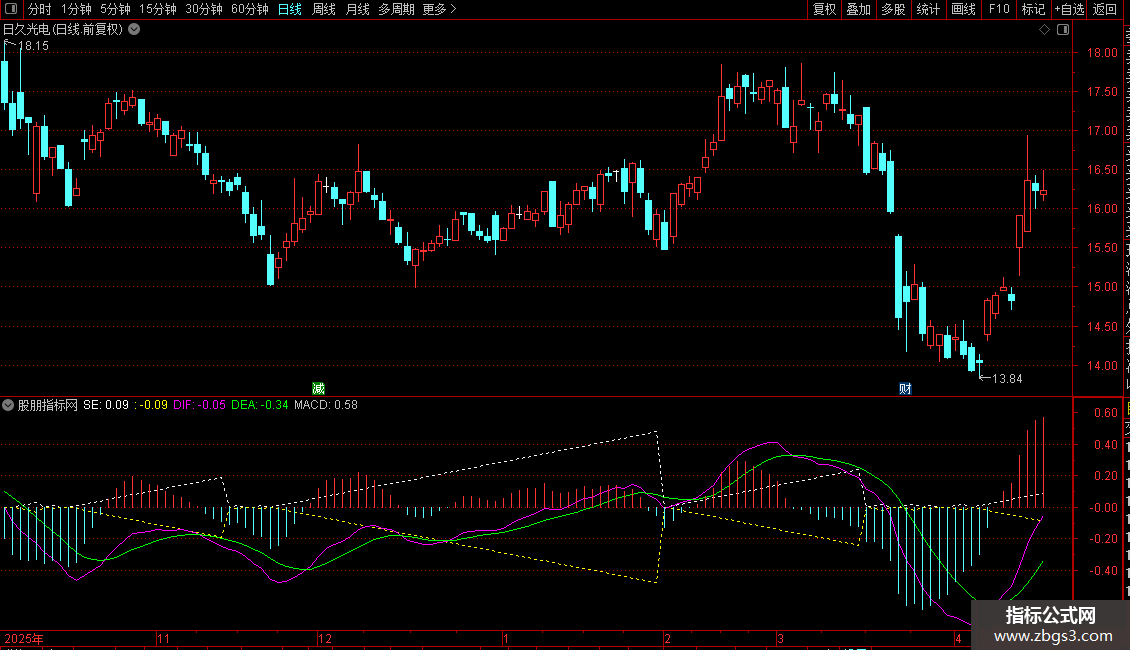Click the month 3 marker on time axis

click(780, 638)
